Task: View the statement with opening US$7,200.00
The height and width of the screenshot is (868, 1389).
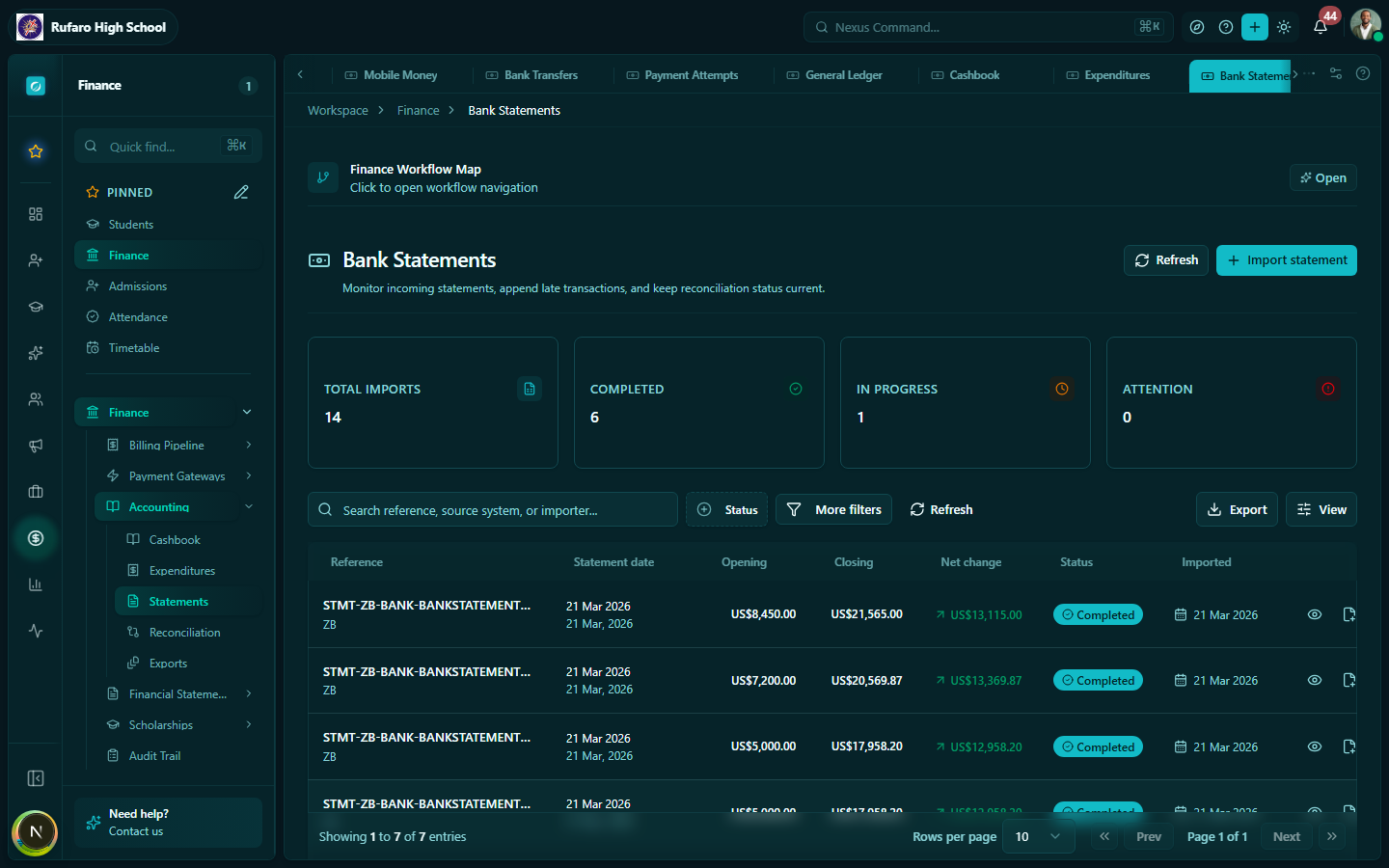Action: [1314, 680]
